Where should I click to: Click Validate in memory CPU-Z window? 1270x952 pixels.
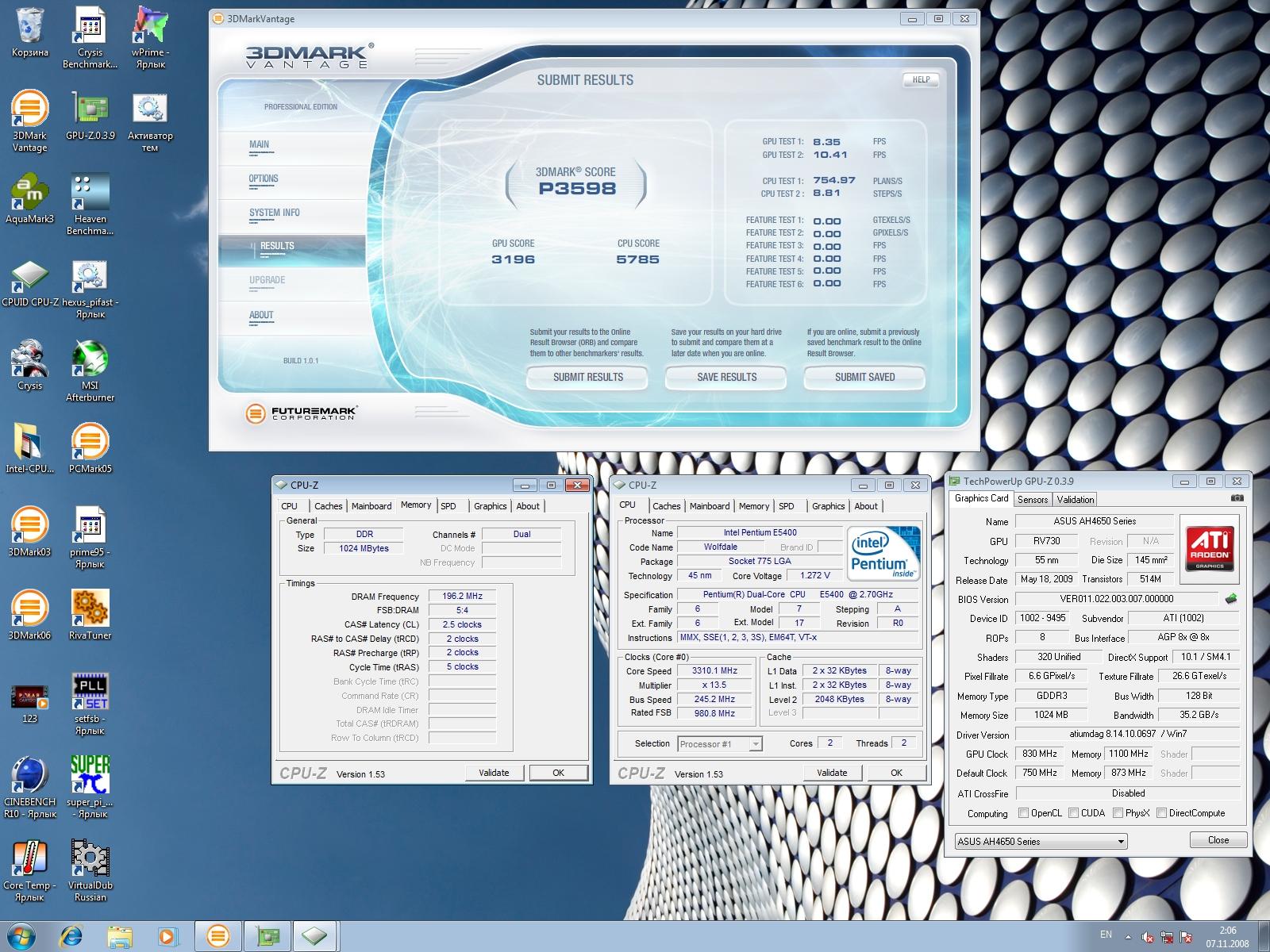[494, 773]
